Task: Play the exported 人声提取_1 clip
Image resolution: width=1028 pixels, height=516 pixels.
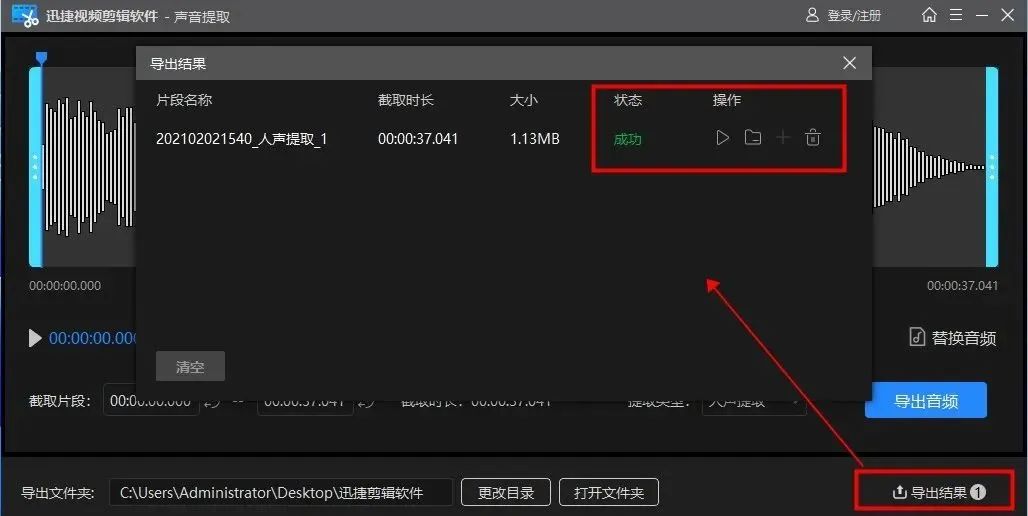Action: (722, 138)
